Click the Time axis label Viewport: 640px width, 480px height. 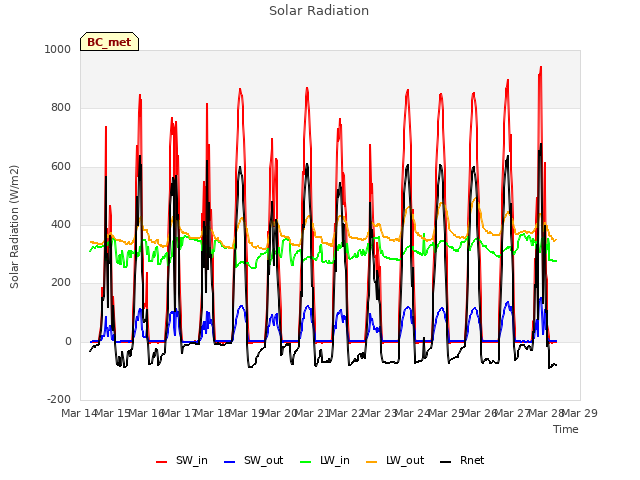pyautogui.click(x=566, y=429)
